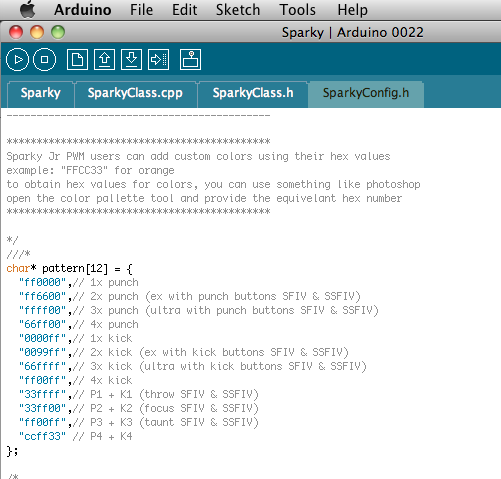The height and width of the screenshot is (479, 501).
Task: Click the "// 4x punch" comment
Action: [x=105, y=325]
